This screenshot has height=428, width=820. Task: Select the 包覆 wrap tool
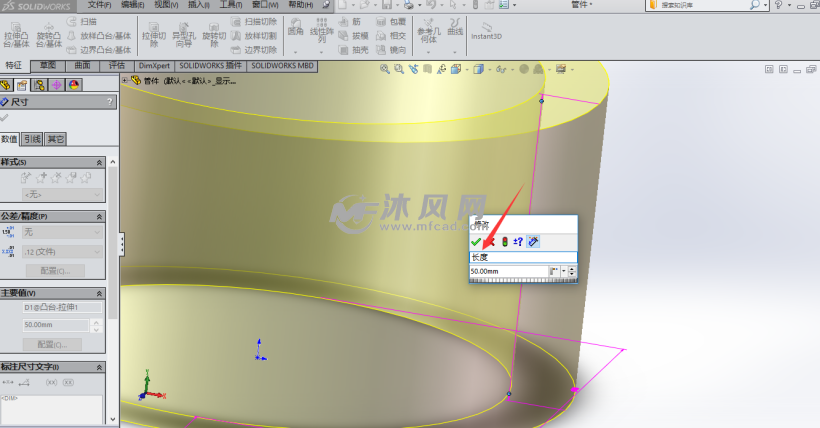(391, 21)
